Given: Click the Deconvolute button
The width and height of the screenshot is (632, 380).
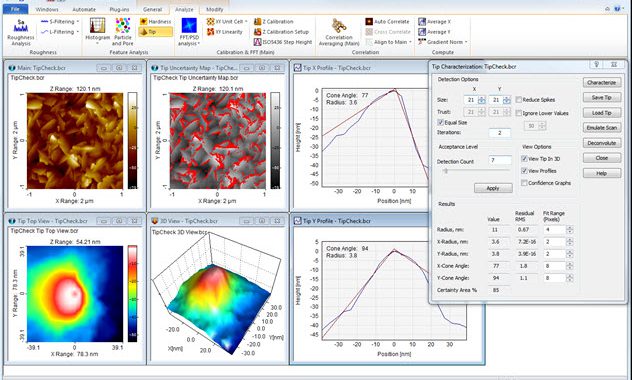Looking at the screenshot, I should 602,143.
